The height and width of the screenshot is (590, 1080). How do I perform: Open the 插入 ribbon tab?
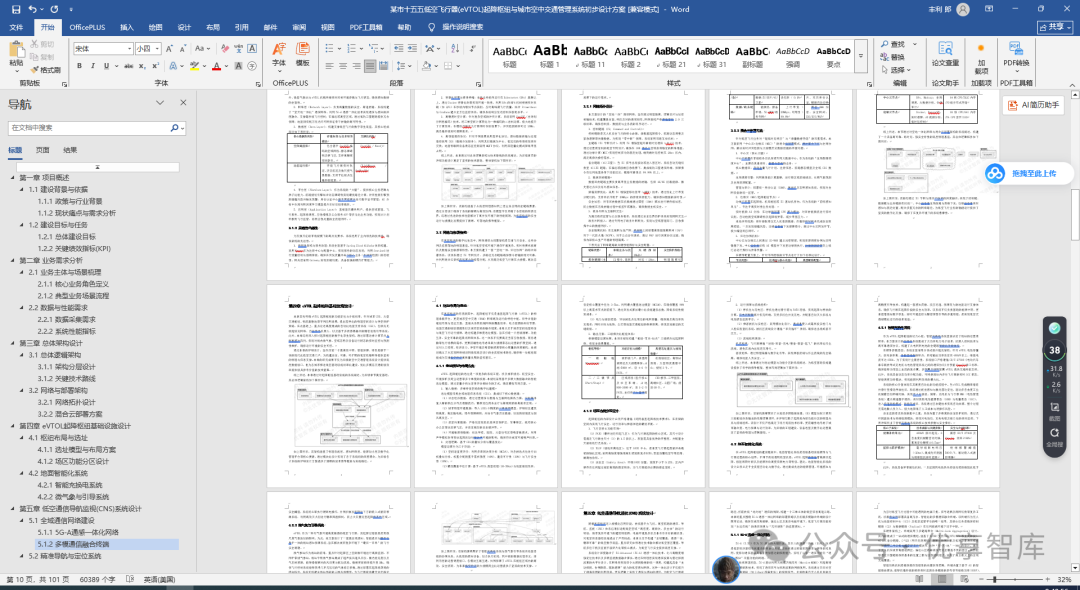[x=127, y=28]
